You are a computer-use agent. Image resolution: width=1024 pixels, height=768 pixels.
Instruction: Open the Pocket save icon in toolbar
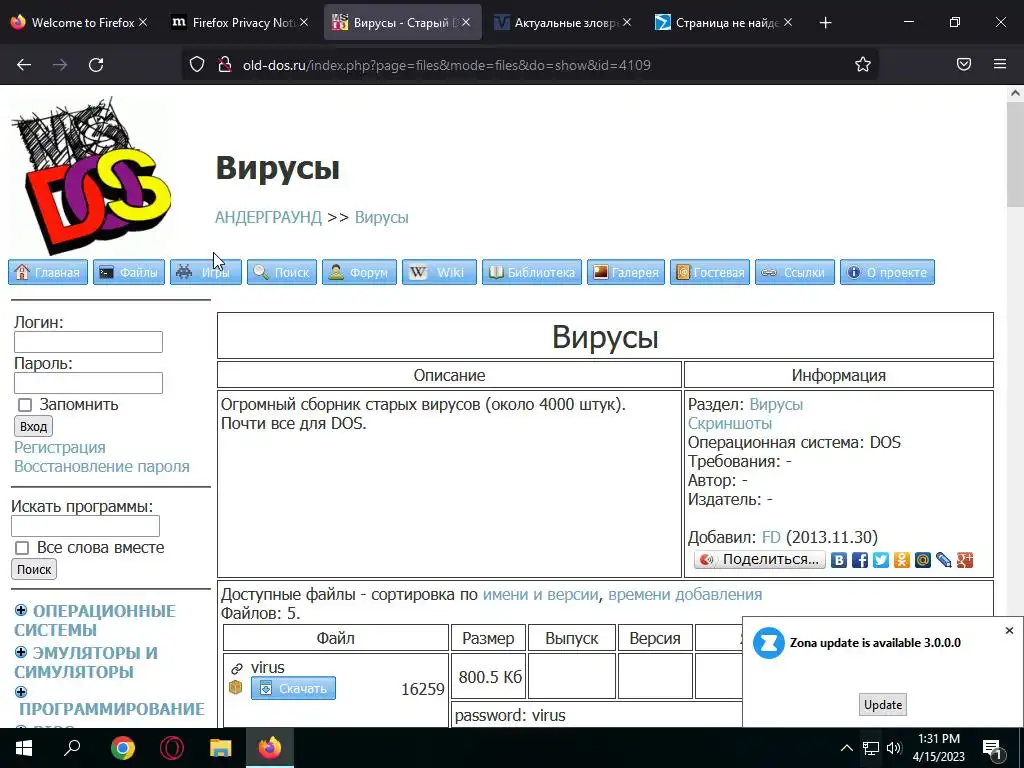coord(964,65)
